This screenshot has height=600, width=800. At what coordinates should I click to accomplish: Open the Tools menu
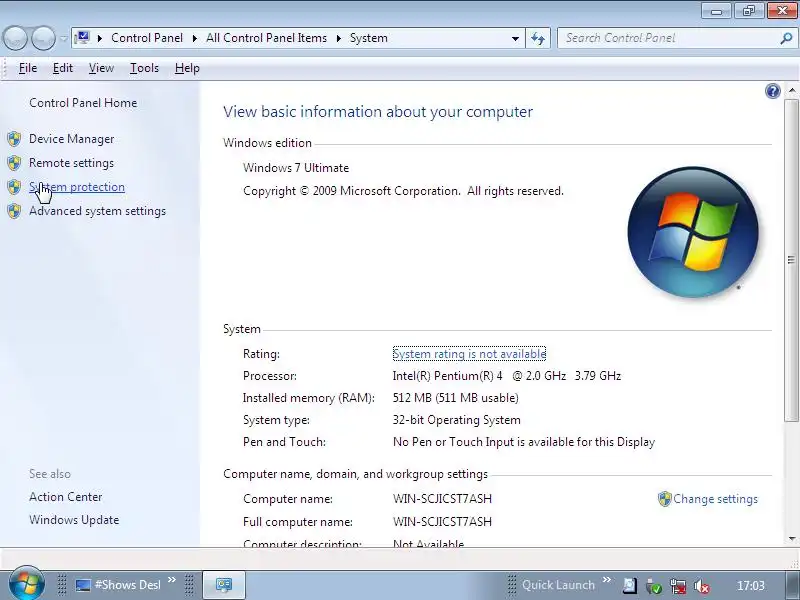pyautogui.click(x=144, y=68)
